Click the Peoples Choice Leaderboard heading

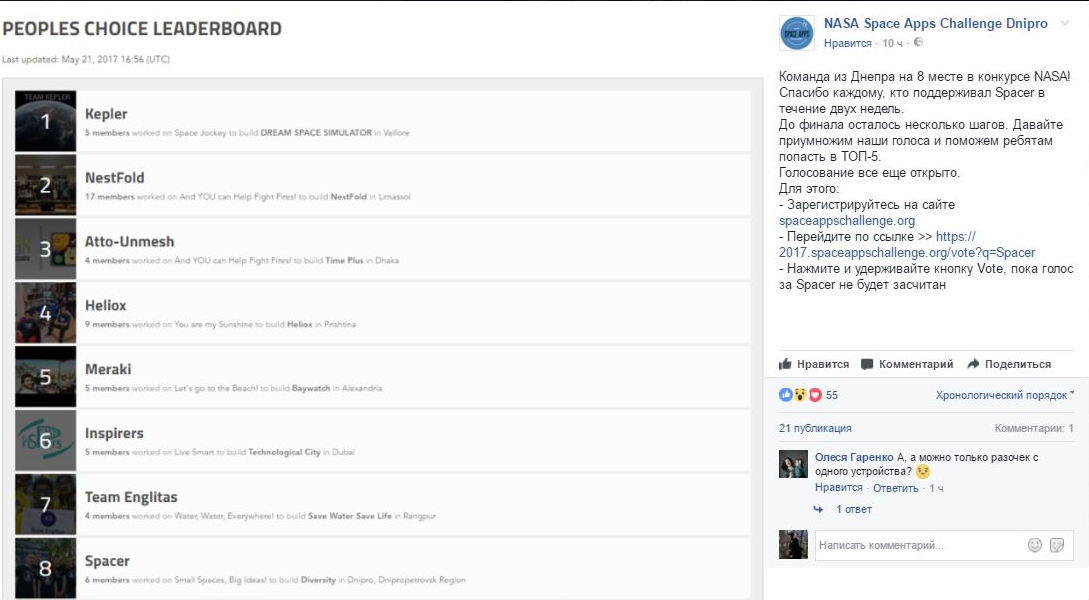(x=142, y=28)
